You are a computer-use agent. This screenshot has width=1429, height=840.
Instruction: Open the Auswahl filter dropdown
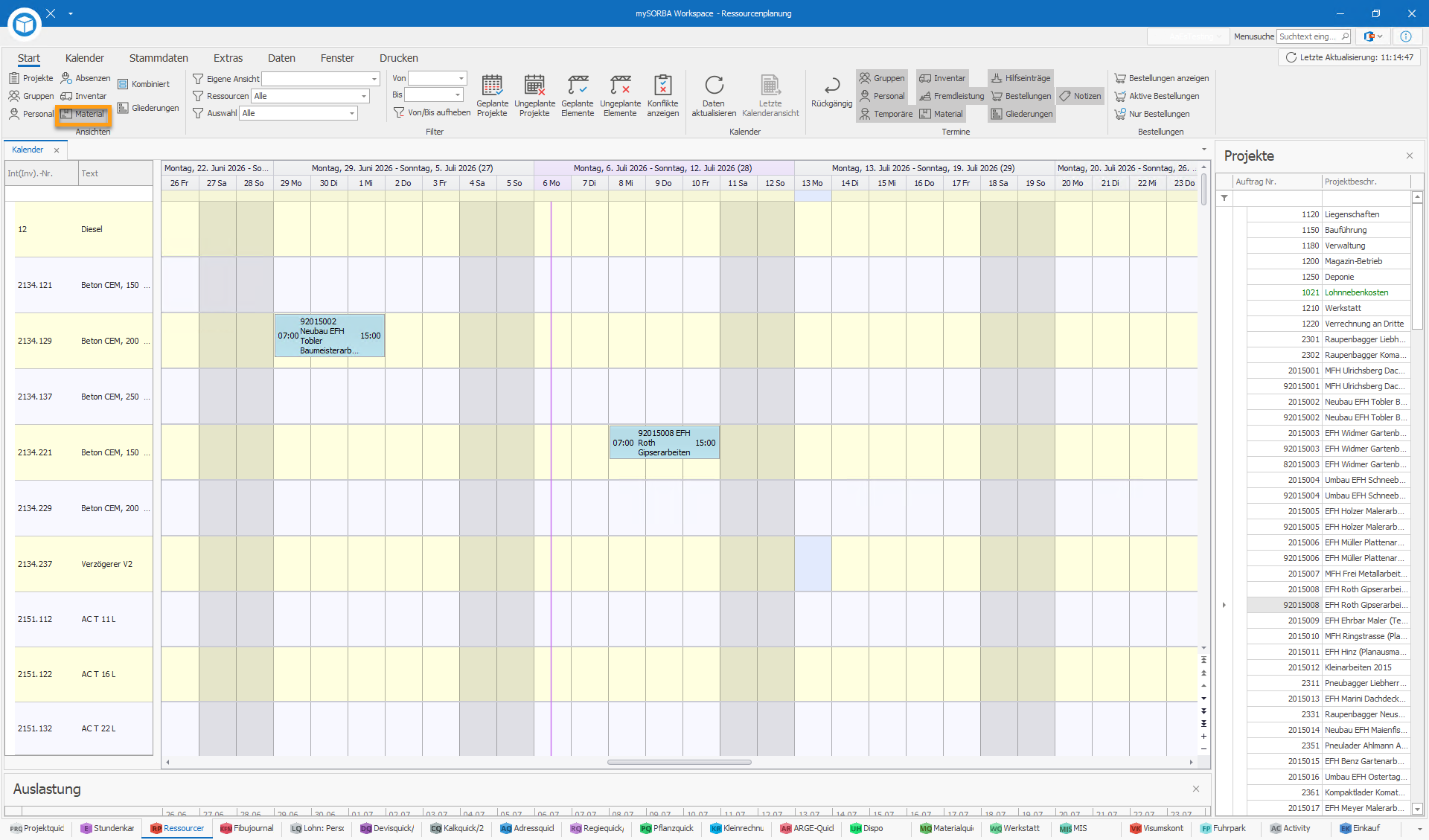tap(352, 113)
